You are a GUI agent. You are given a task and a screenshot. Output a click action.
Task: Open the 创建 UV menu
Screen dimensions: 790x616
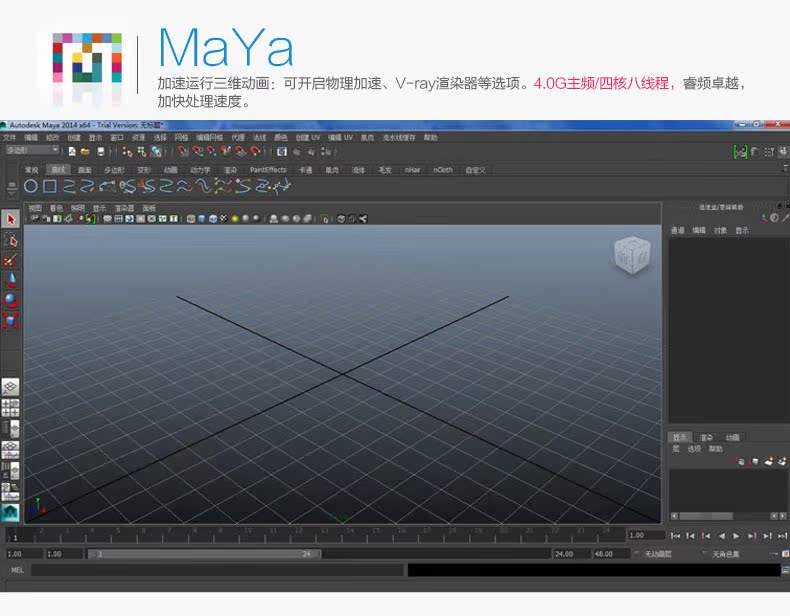pyautogui.click(x=308, y=138)
